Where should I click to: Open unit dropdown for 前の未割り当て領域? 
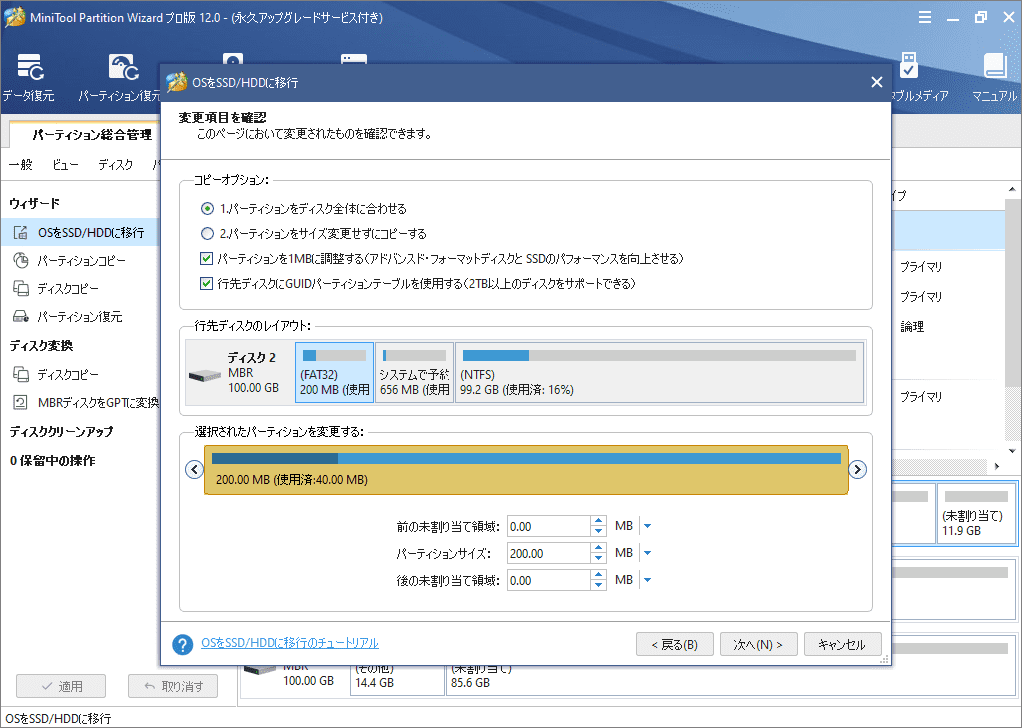pyautogui.click(x=647, y=526)
